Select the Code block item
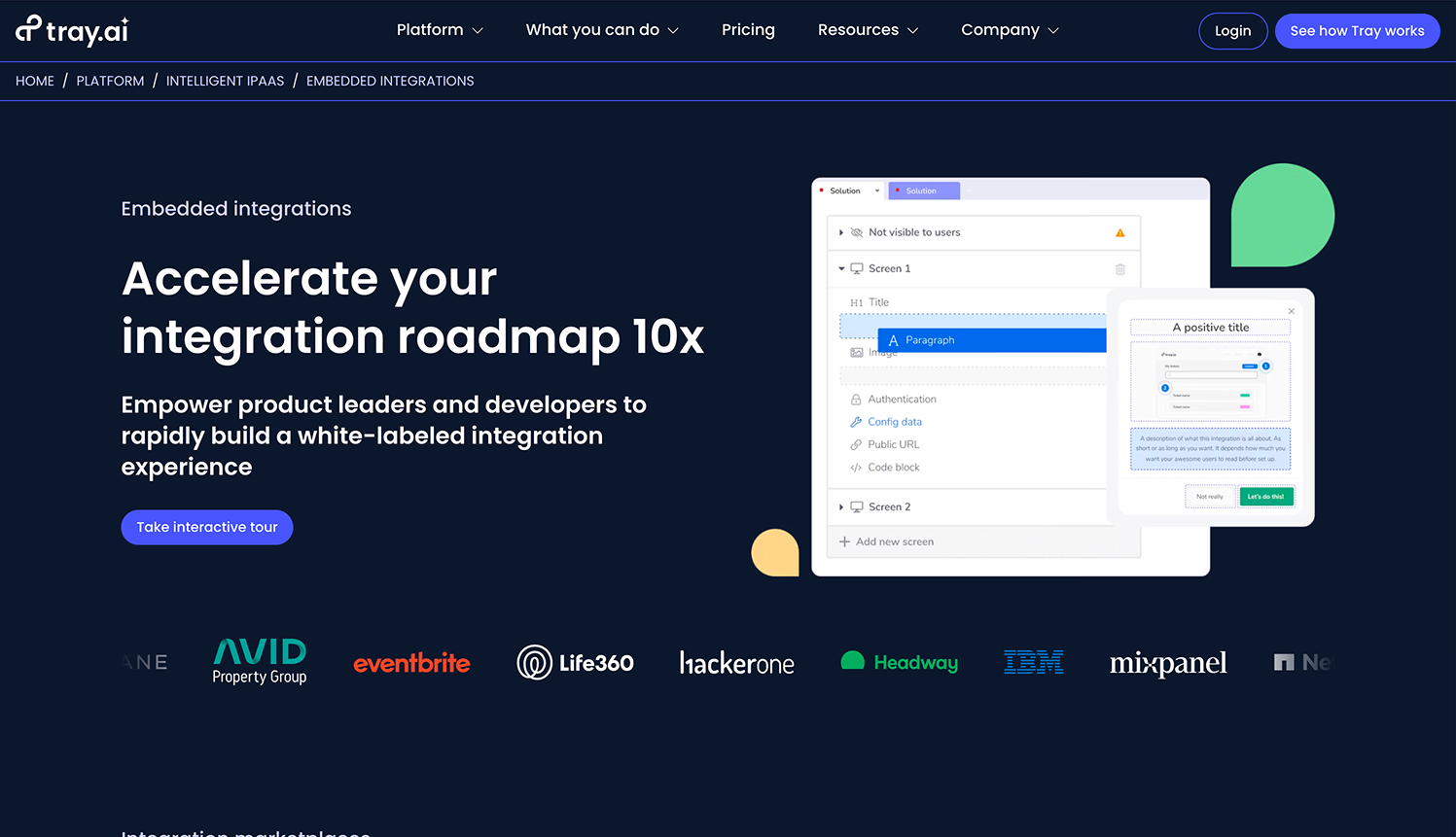The height and width of the screenshot is (837, 1456). (884, 468)
